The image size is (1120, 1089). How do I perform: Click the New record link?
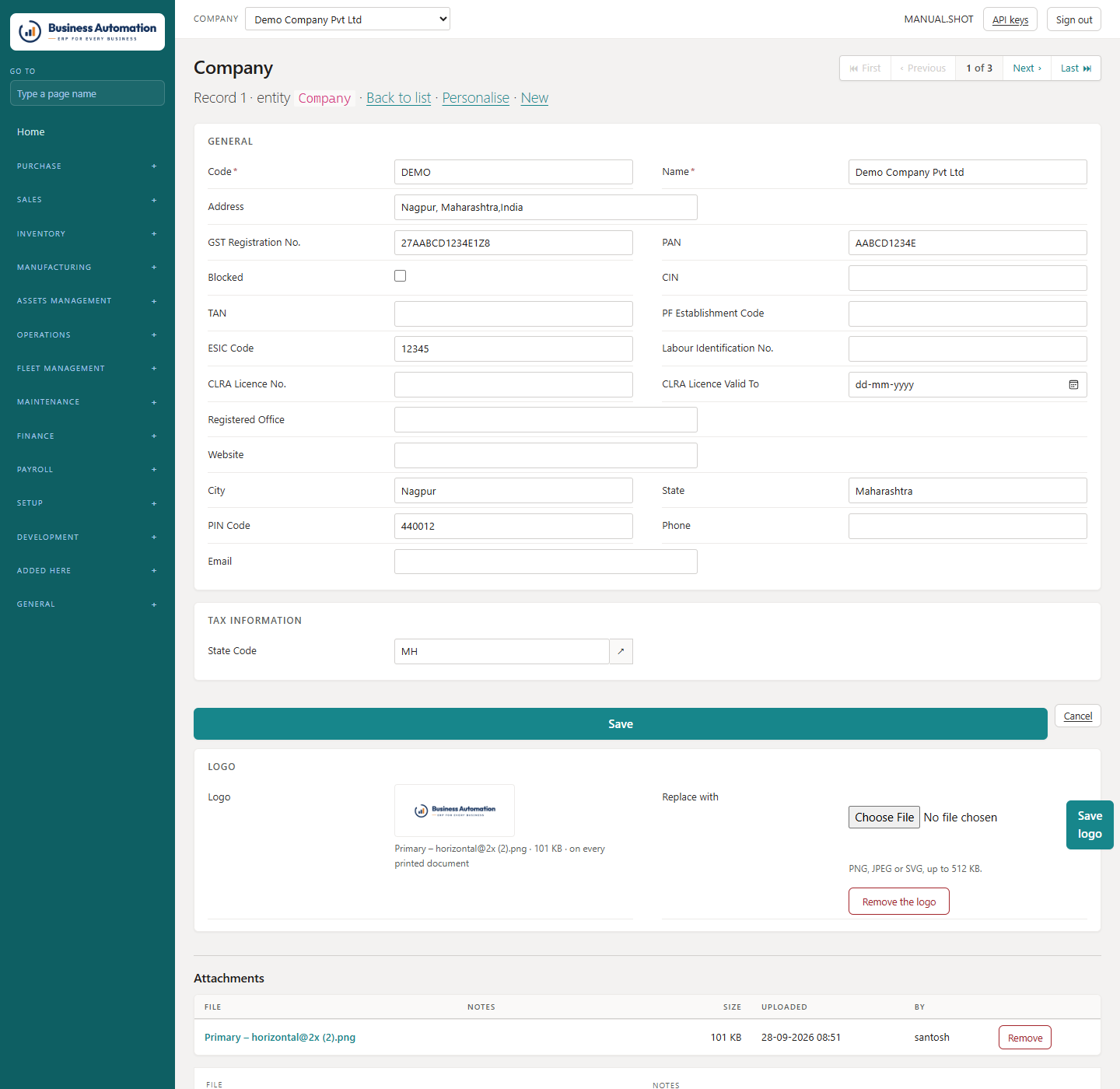(x=534, y=98)
